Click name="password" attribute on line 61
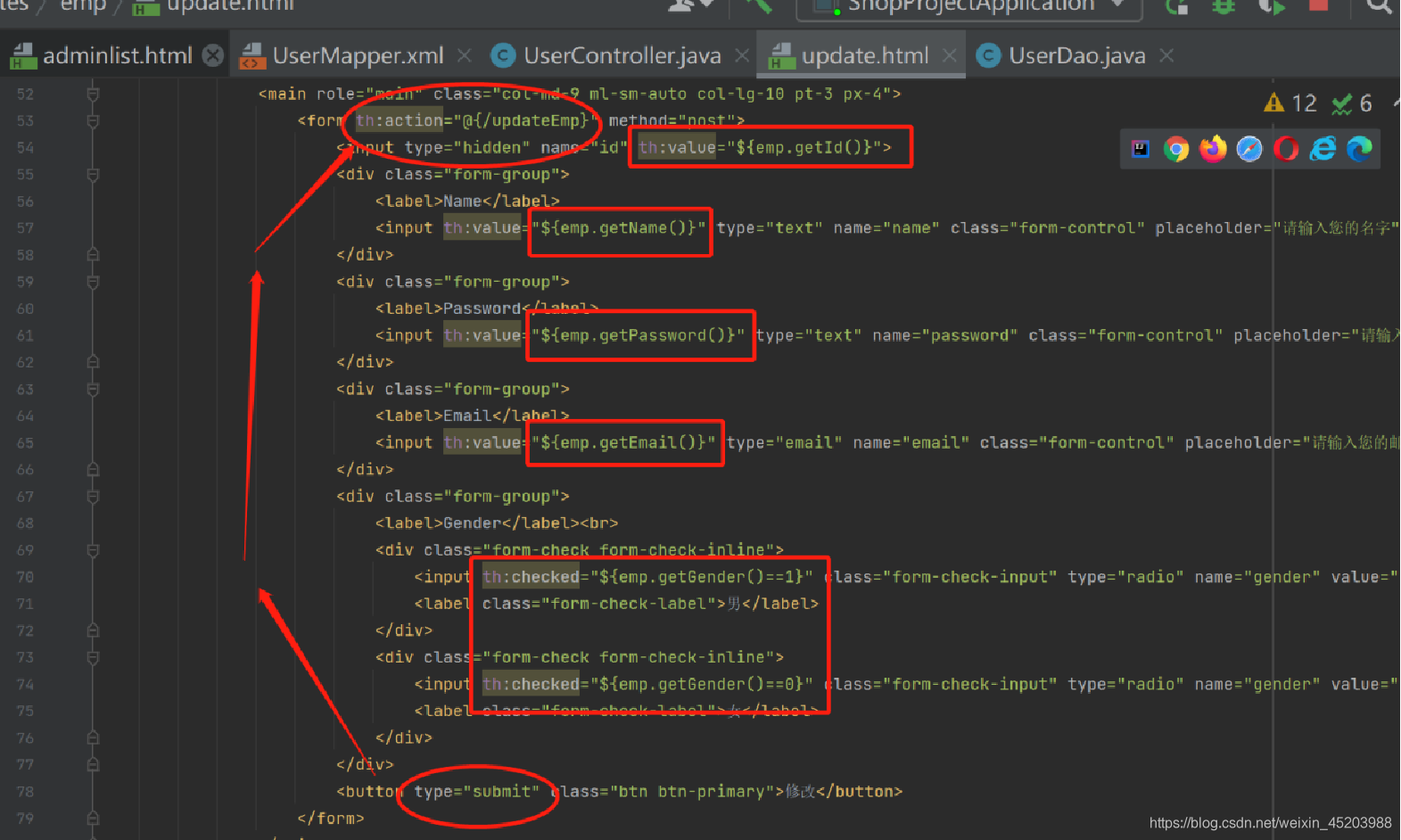This screenshot has width=1401, height=840. [944, 335]
